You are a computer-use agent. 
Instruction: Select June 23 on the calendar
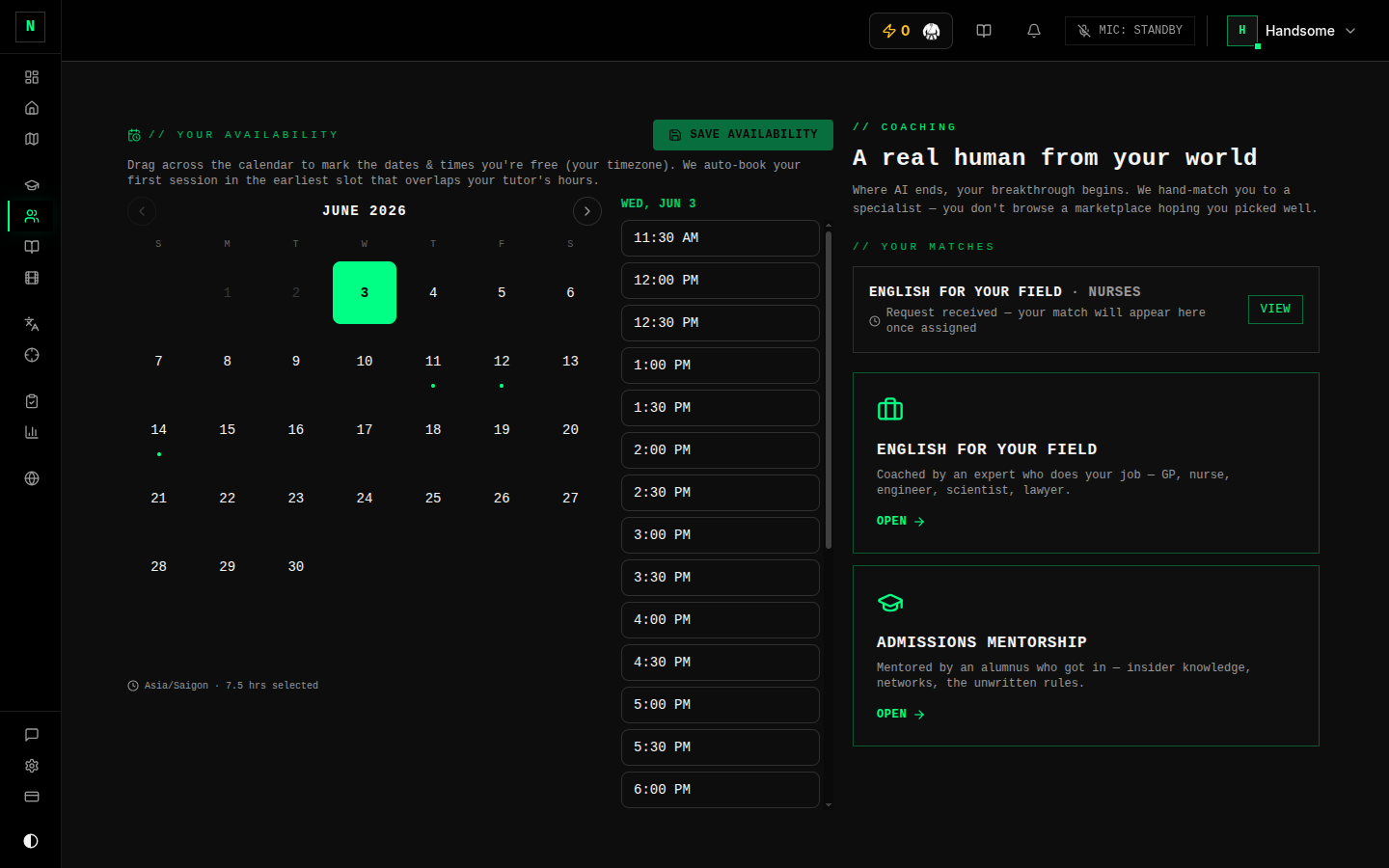click(296, 498)
